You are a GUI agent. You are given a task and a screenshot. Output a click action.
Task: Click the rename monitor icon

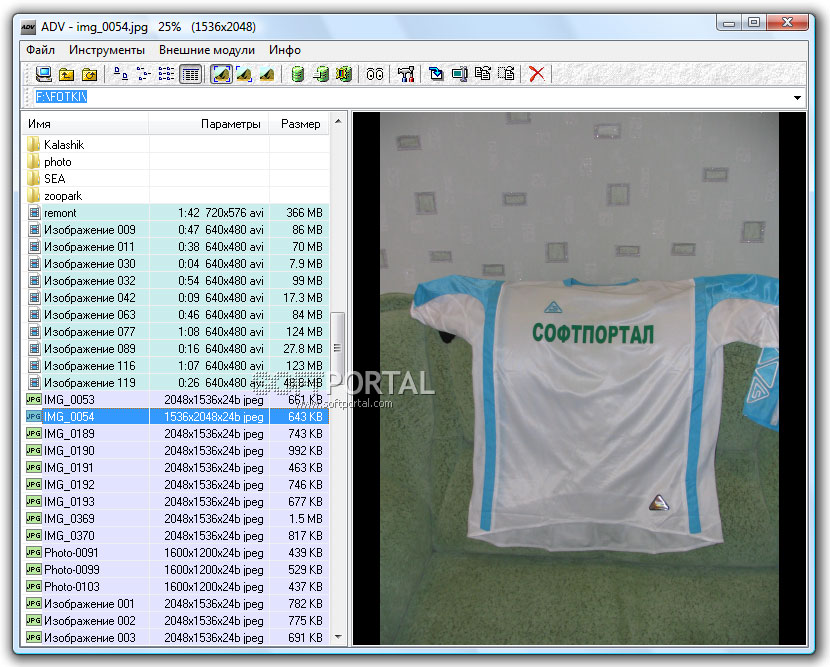(459, 74)
